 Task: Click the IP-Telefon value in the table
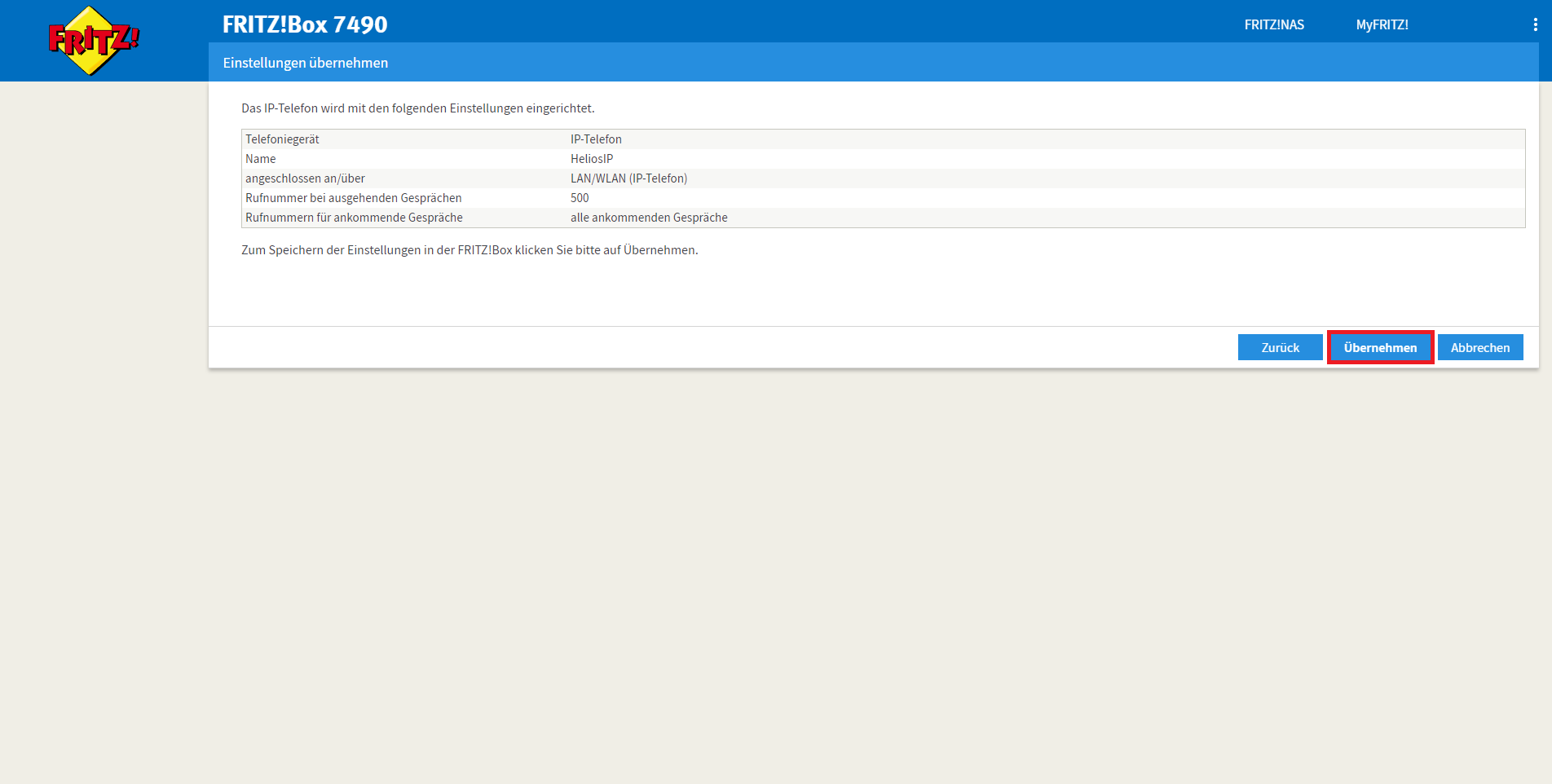point(596,139)
